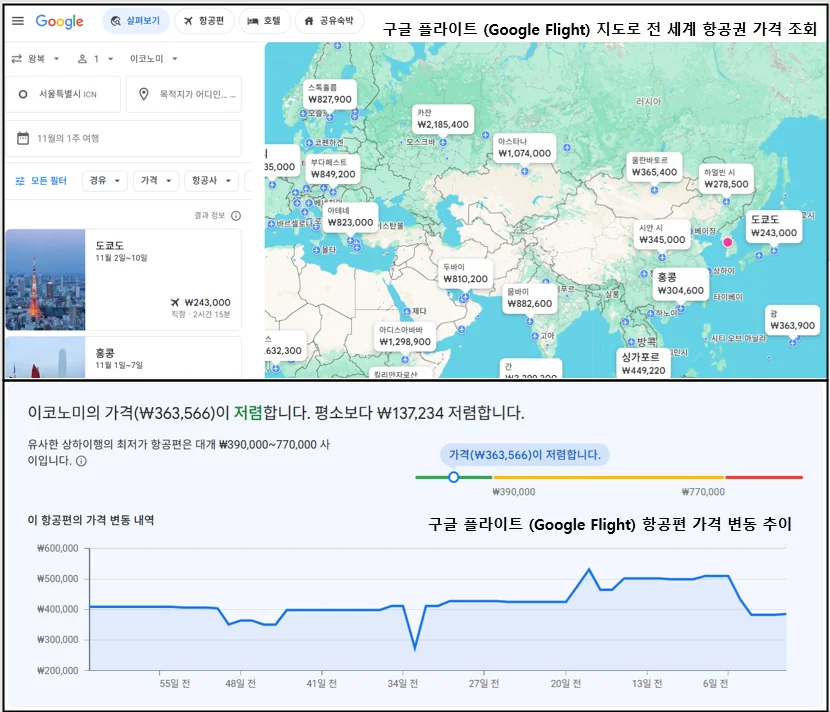Click the 가격(₩363,566)이 저렴합니다 tooltip bubble
This screenshot has height=712, width=830.
click(x=525, y=455)
